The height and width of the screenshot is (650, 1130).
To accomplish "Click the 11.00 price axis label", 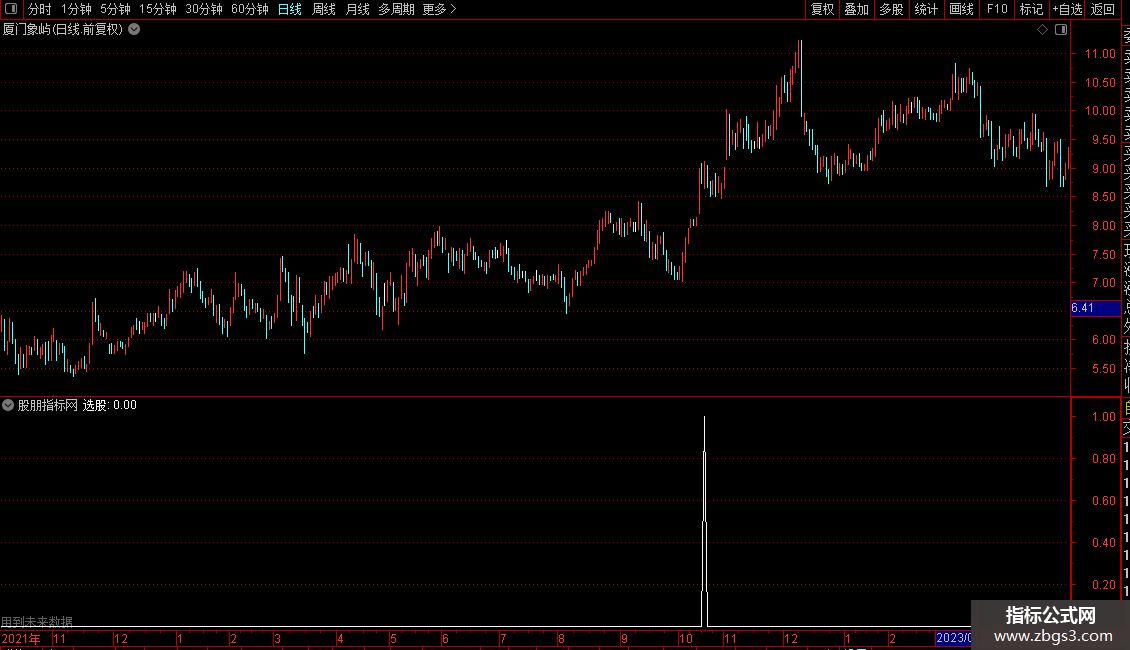I will [1100, 54].
